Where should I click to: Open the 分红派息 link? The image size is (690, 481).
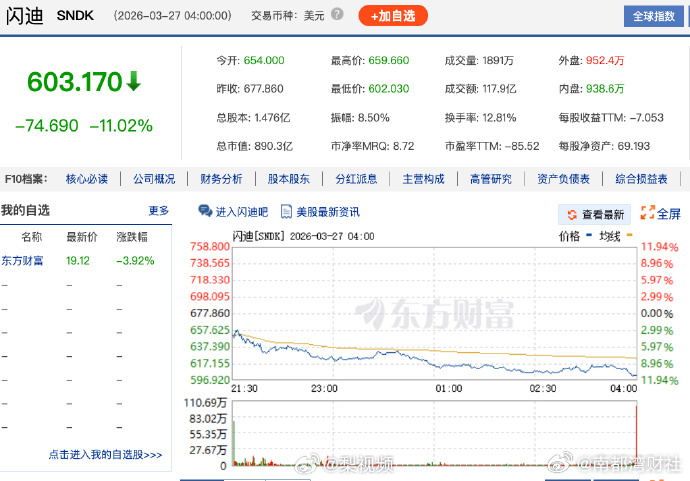click(356, 179)
